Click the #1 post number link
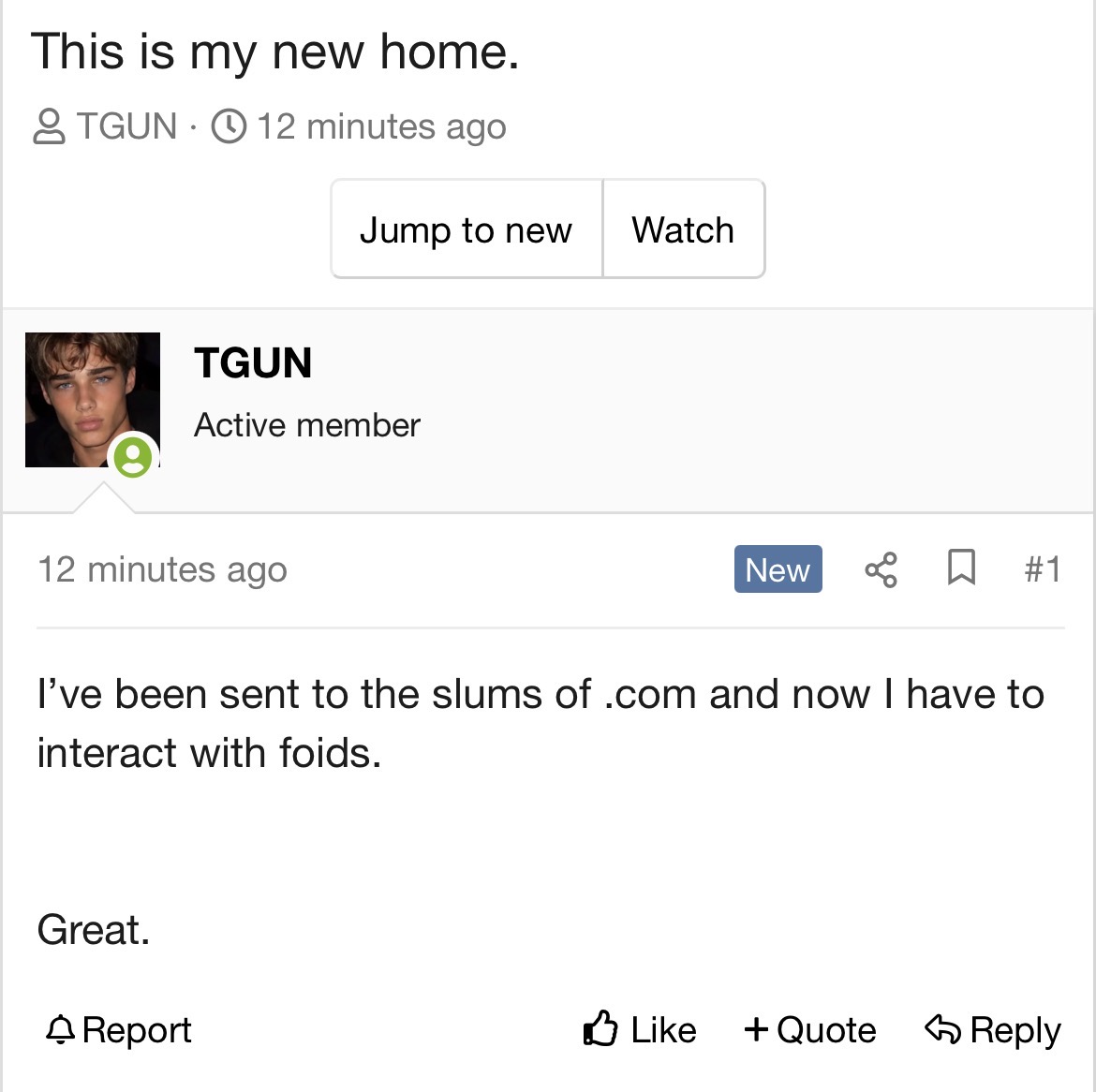 click(x=1043, y=568)
